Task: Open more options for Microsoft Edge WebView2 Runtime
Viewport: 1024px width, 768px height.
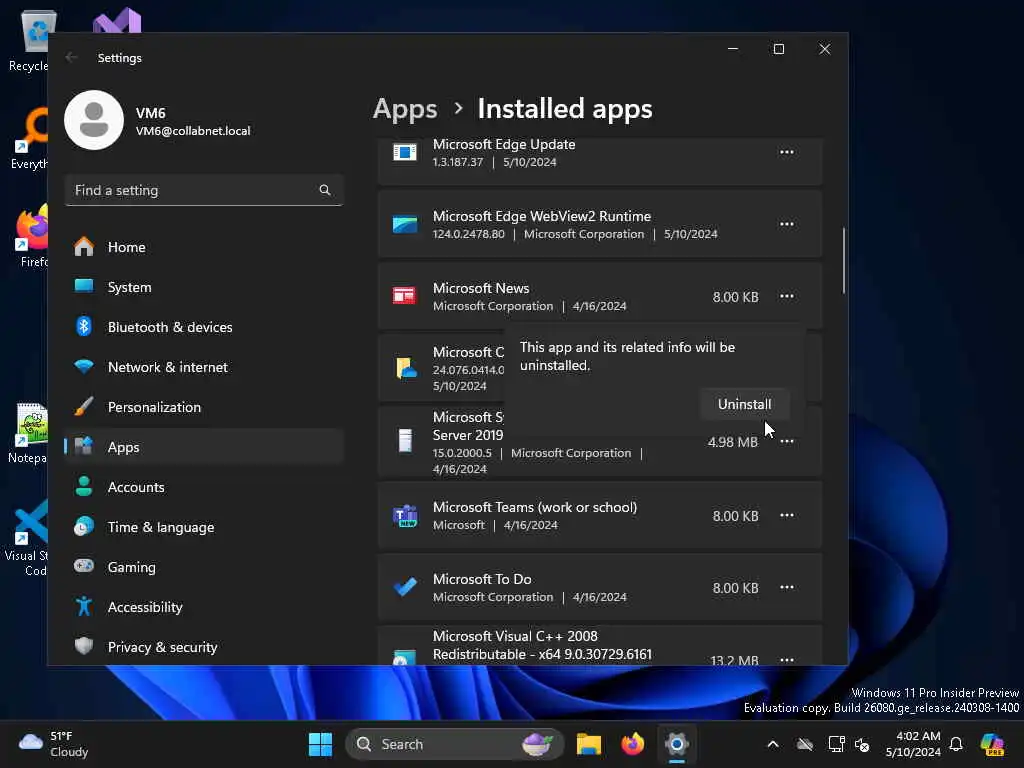Action: click(x=786, y=224)
